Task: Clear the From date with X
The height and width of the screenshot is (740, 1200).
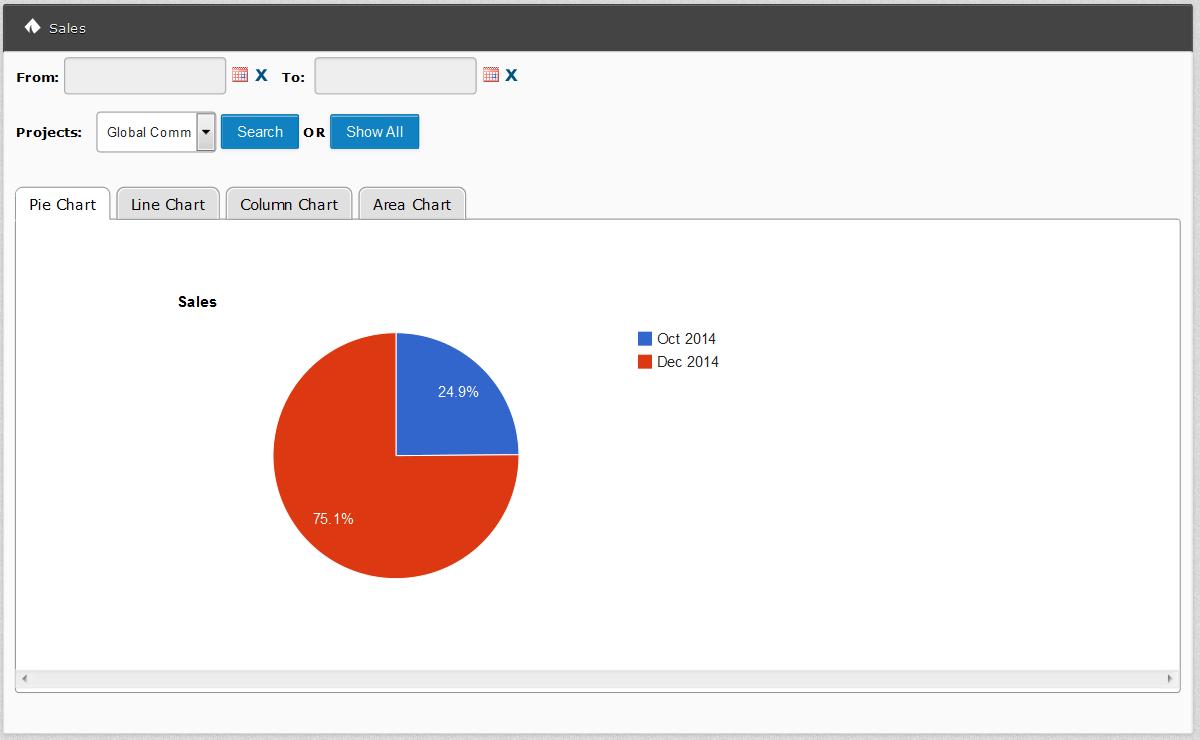Action: click(x=261, y=75)
